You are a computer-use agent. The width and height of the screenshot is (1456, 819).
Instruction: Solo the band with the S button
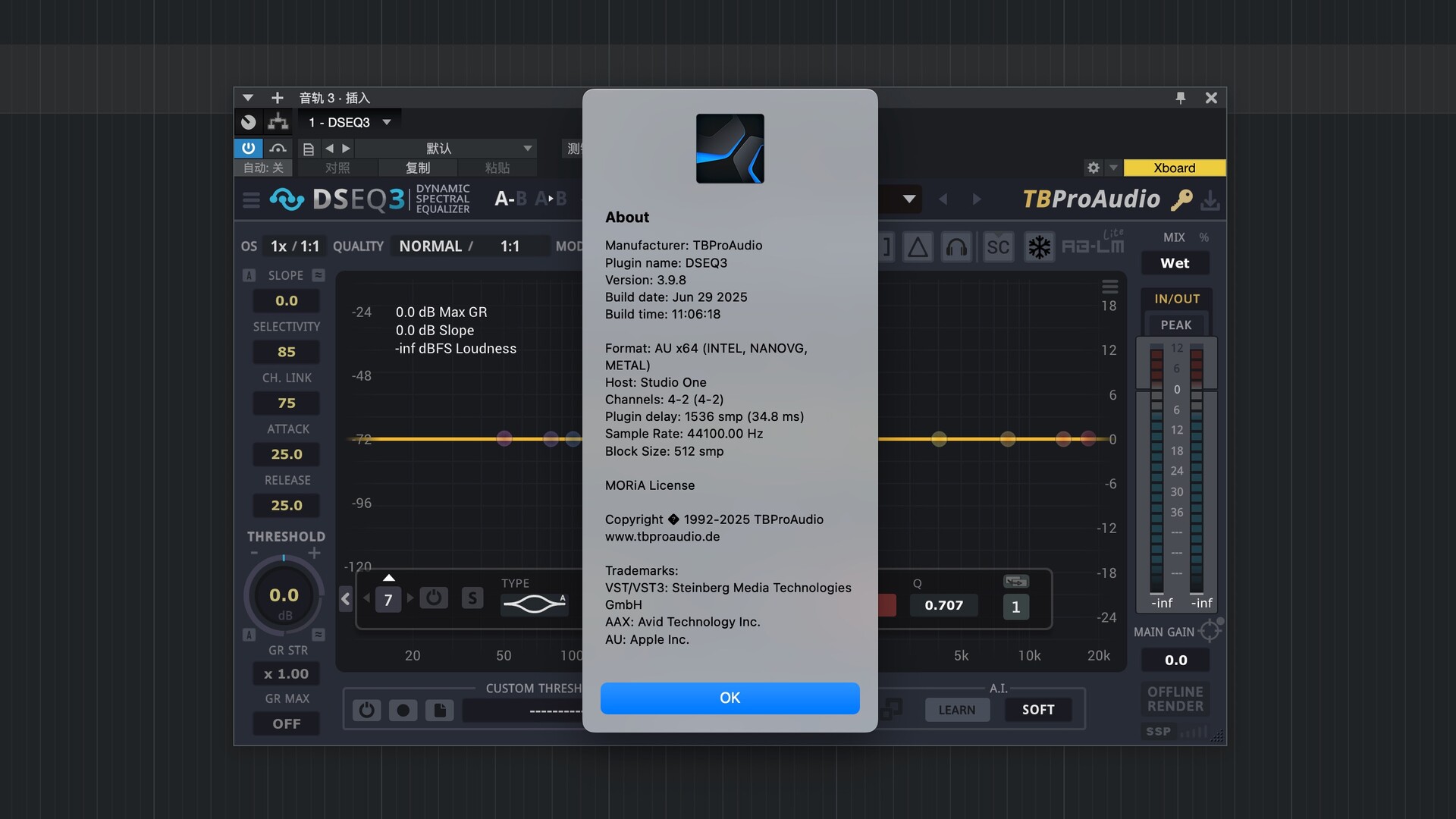pos(472,598)
